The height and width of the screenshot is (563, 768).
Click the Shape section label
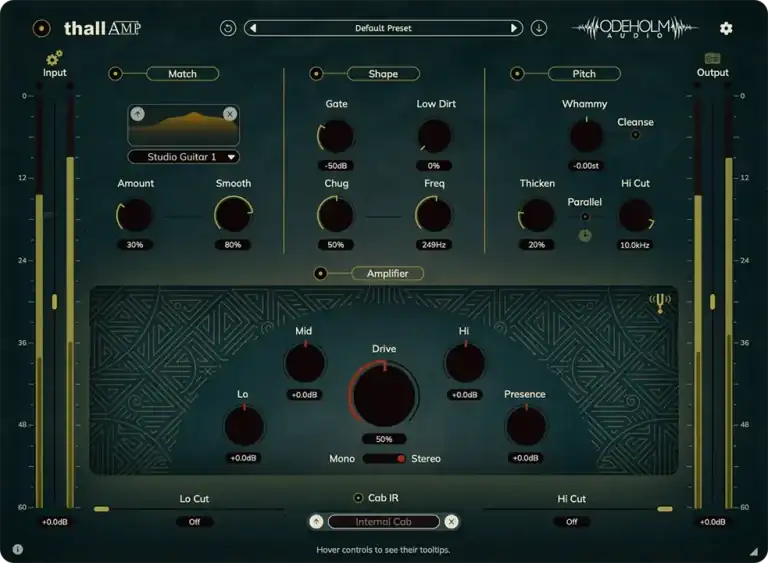(384, 74)
